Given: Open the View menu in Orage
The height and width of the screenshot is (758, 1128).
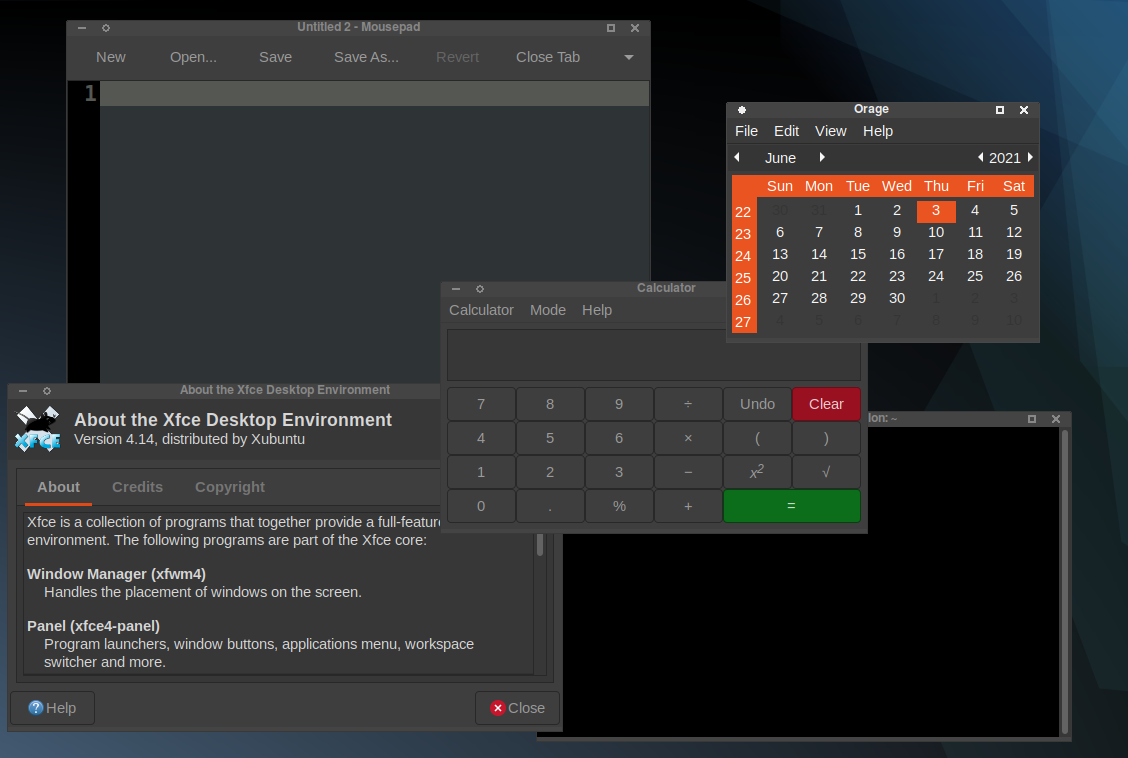Looking at the screenshot, I should click(x=830, y=131).
